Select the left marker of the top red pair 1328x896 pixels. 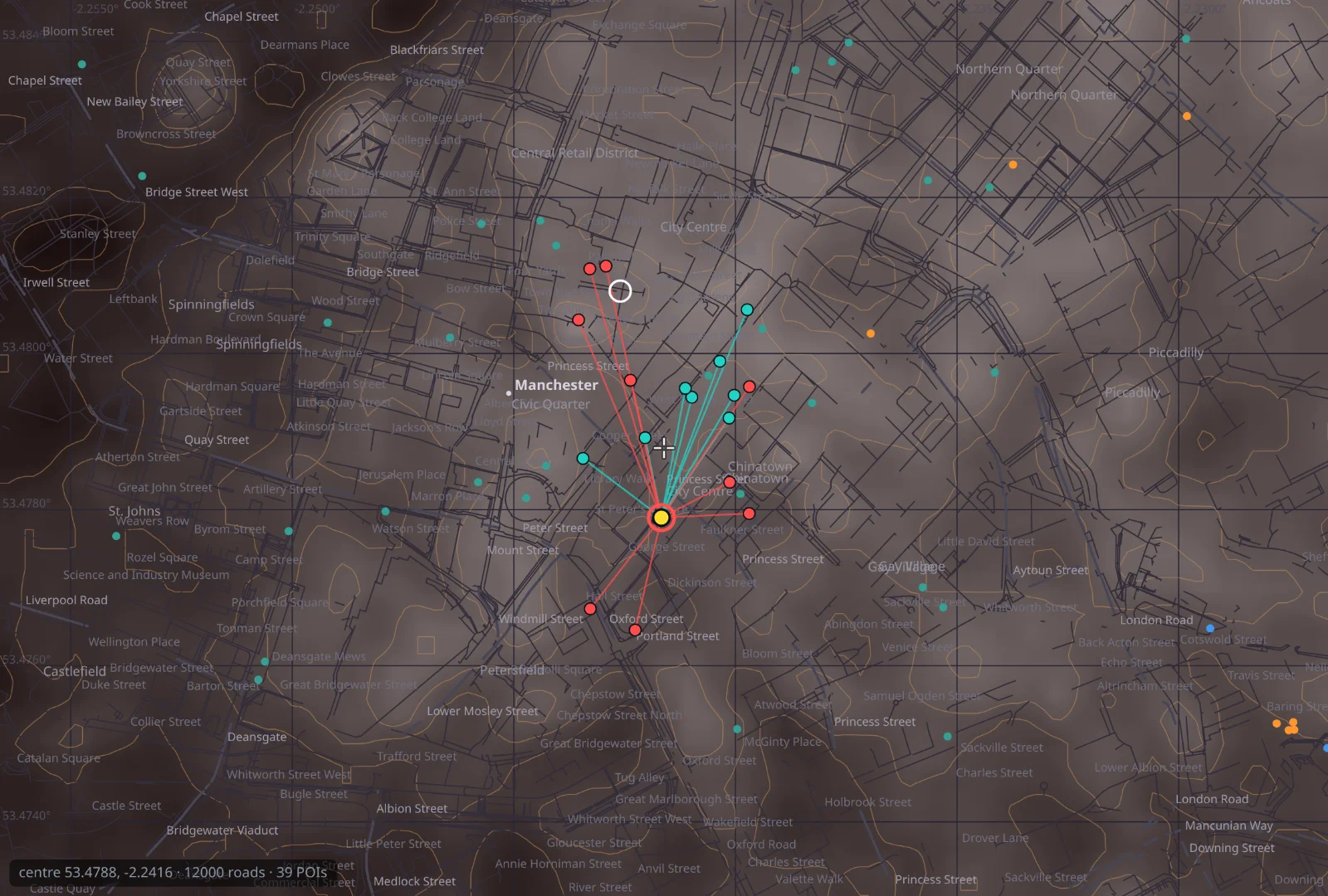click(589, 269)
